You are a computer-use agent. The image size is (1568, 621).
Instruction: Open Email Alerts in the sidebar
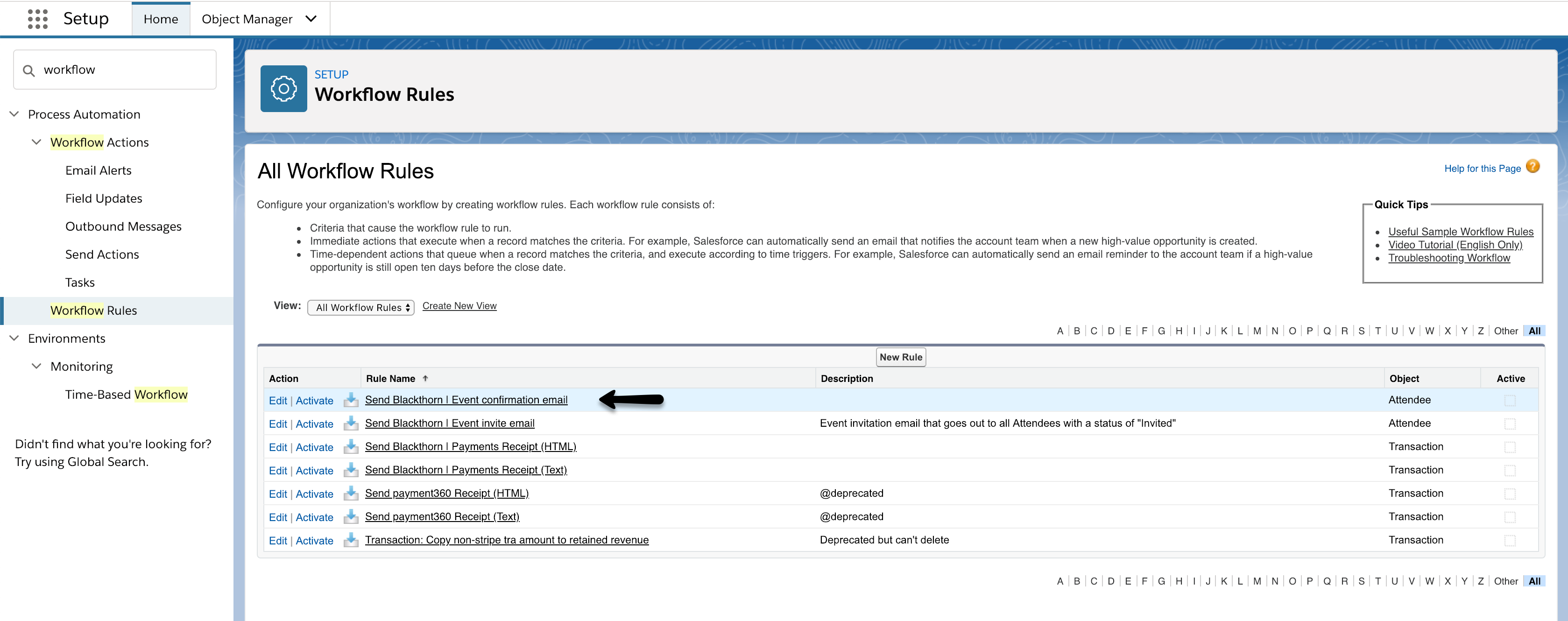tap(98, 170)
